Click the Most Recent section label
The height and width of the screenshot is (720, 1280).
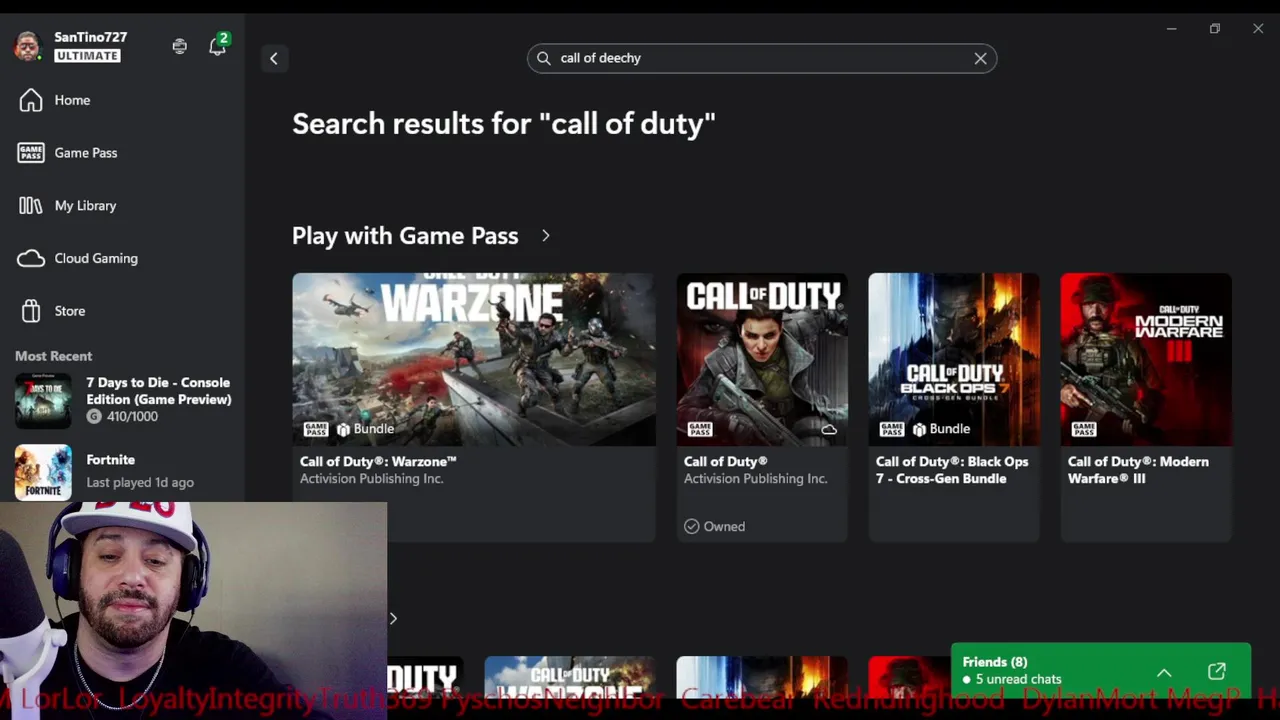[53, 356]
